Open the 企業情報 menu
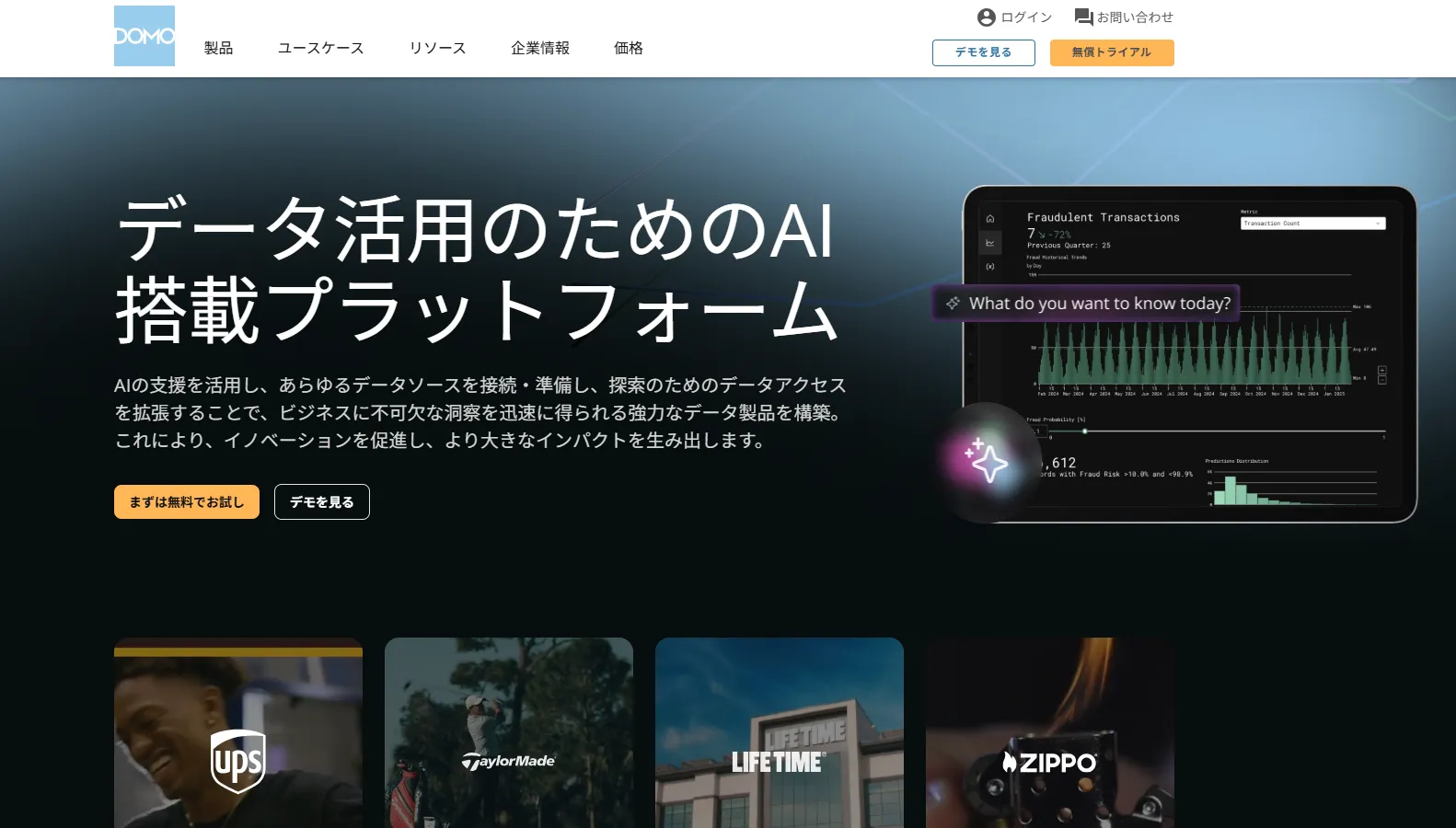This screenshot has height=828, width=1456. 540,48
